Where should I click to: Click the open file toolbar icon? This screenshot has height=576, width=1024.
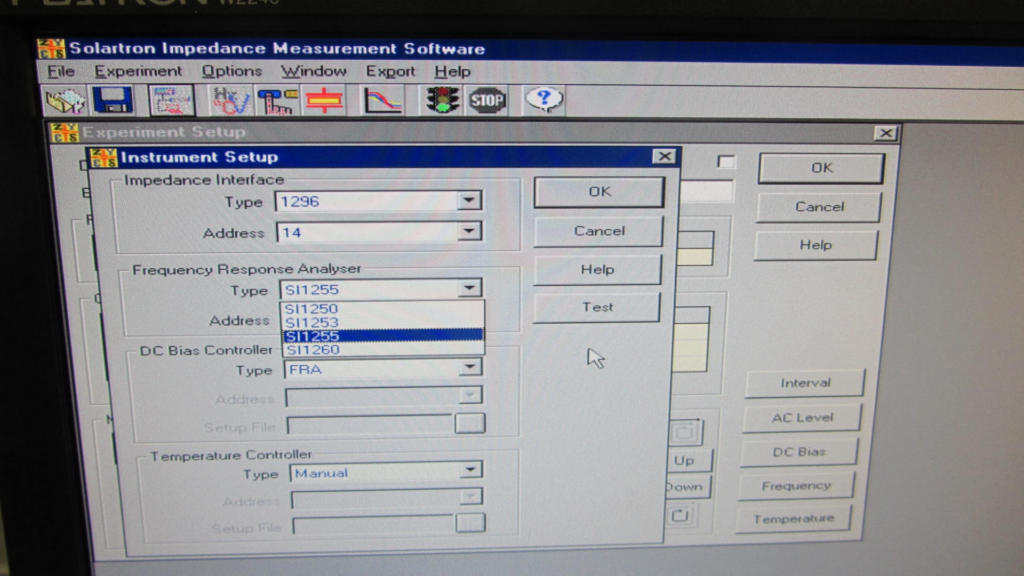(x=66, y=100)
